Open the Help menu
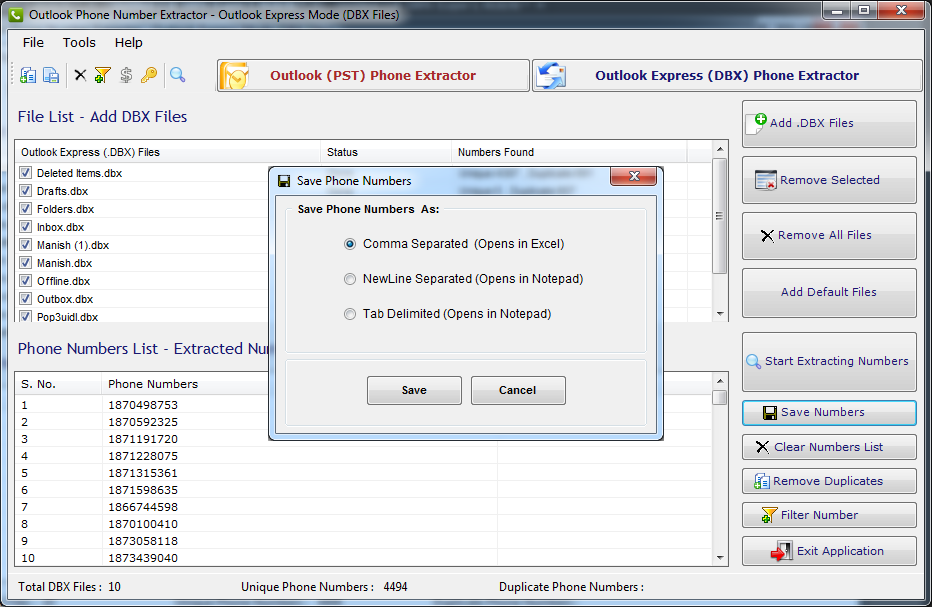 tap(128, 43)
